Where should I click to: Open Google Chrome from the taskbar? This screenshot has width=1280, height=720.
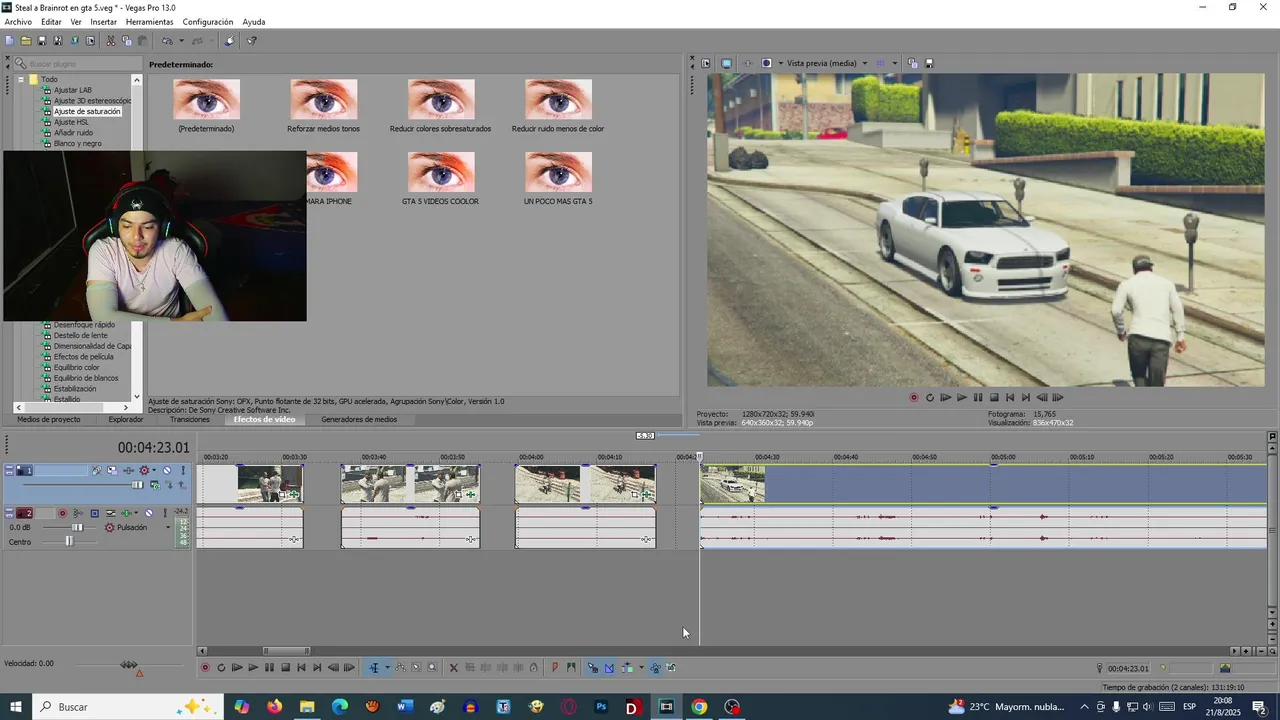(699, 707)
